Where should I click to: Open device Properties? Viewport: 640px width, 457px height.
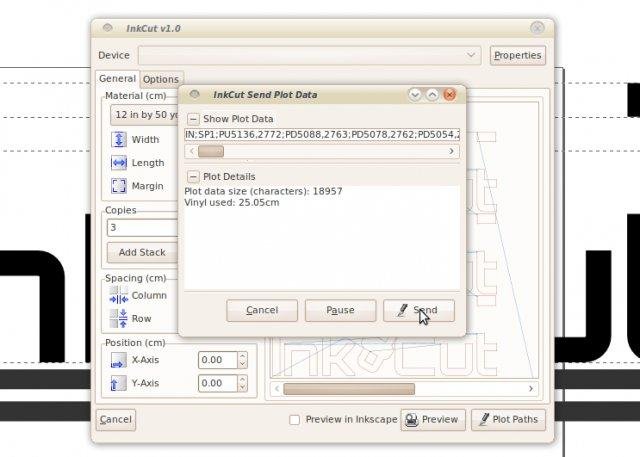518,55
